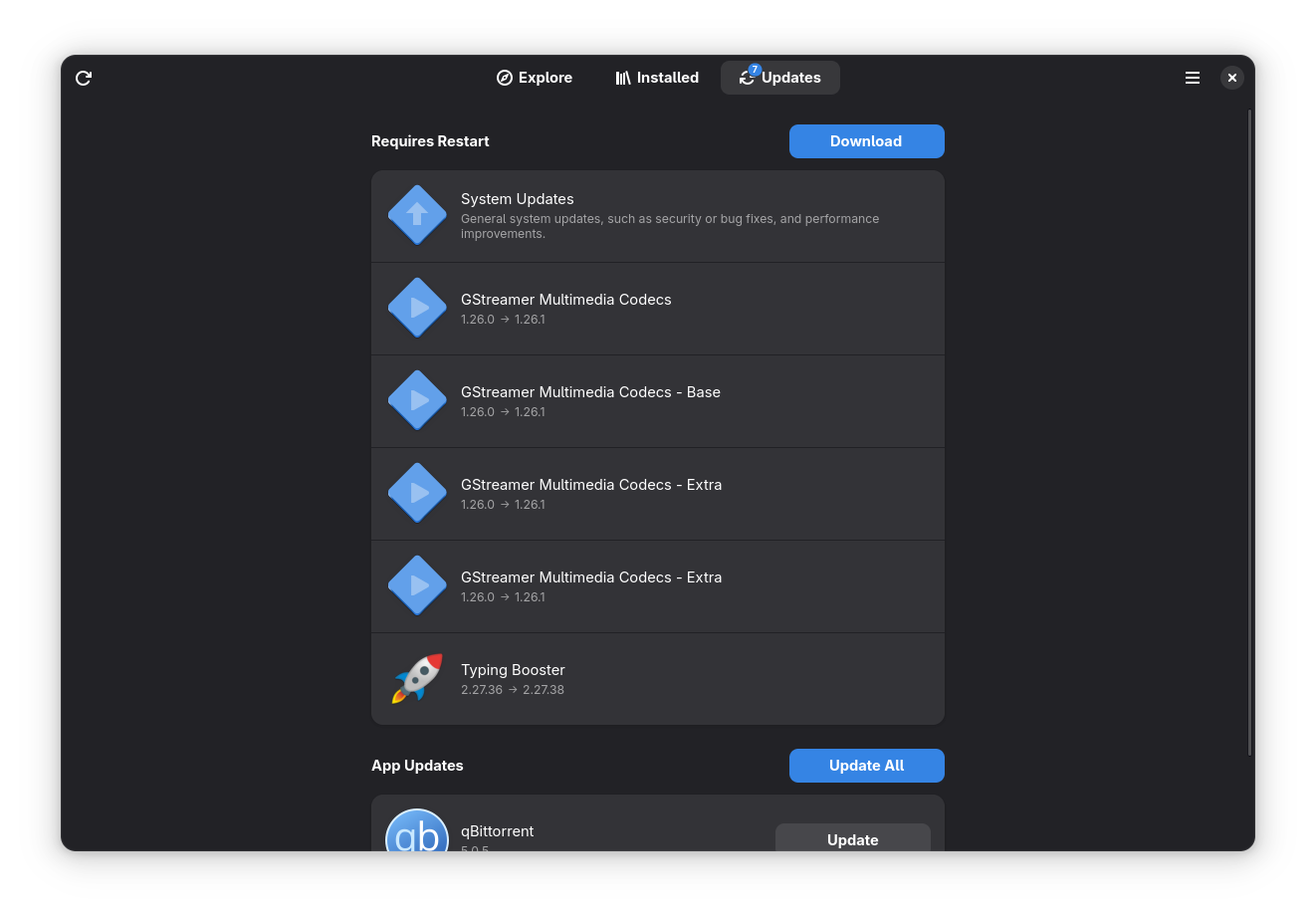Click the qBittorrent app name

[x=498, y=831]
